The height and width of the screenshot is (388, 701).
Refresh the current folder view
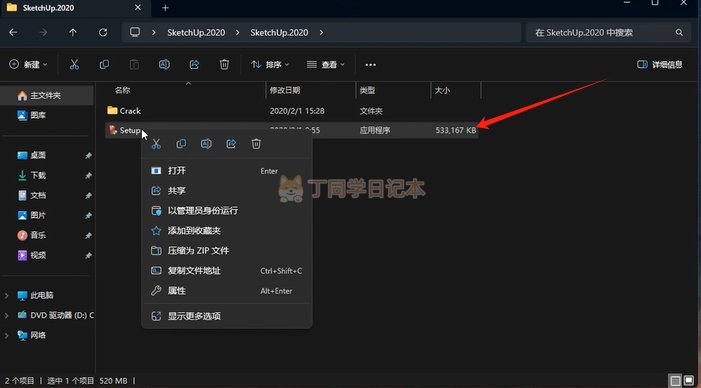pyautogui.click(x=103, y=33)
